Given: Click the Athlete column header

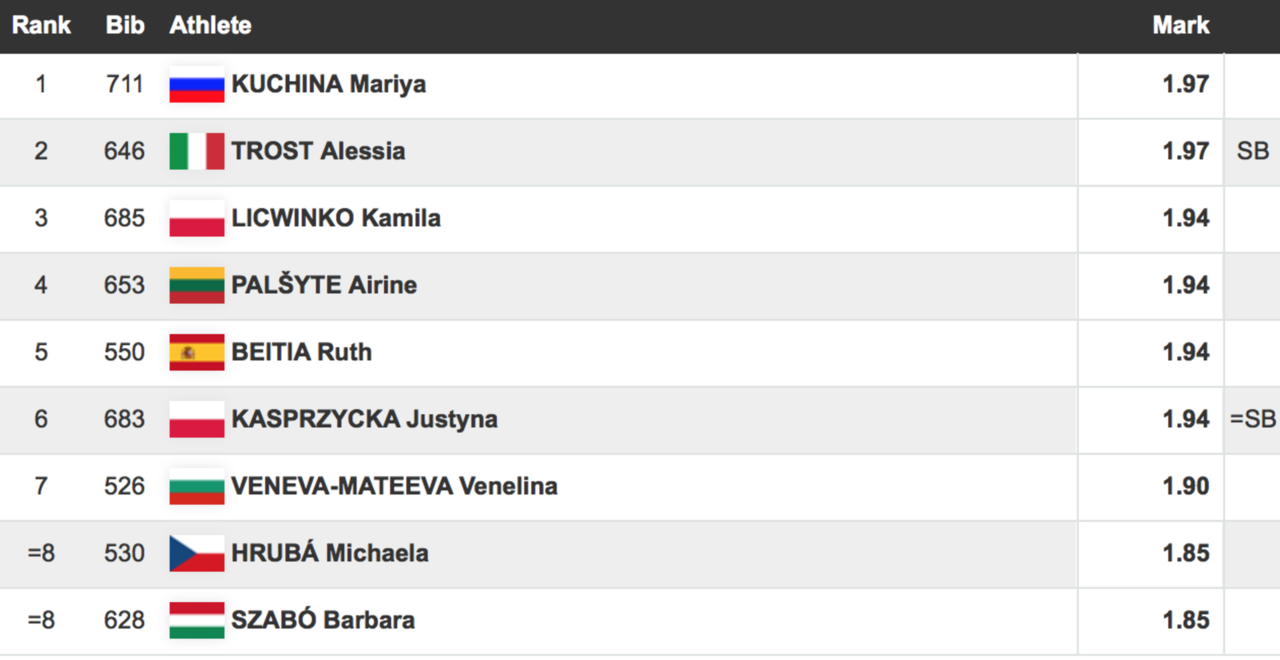Looking at the screenshot, I should click(x=210, y=25).
